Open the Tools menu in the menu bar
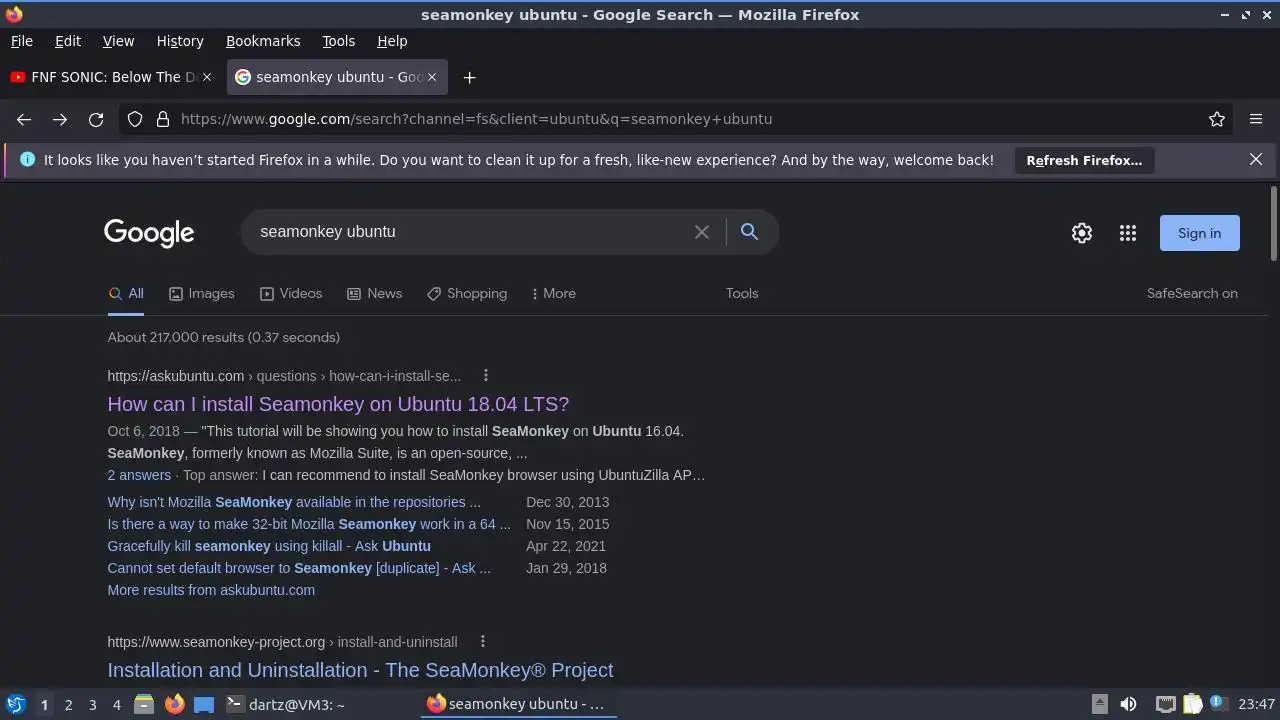This screenshot has height=720, width=1280. pos(338,41)
